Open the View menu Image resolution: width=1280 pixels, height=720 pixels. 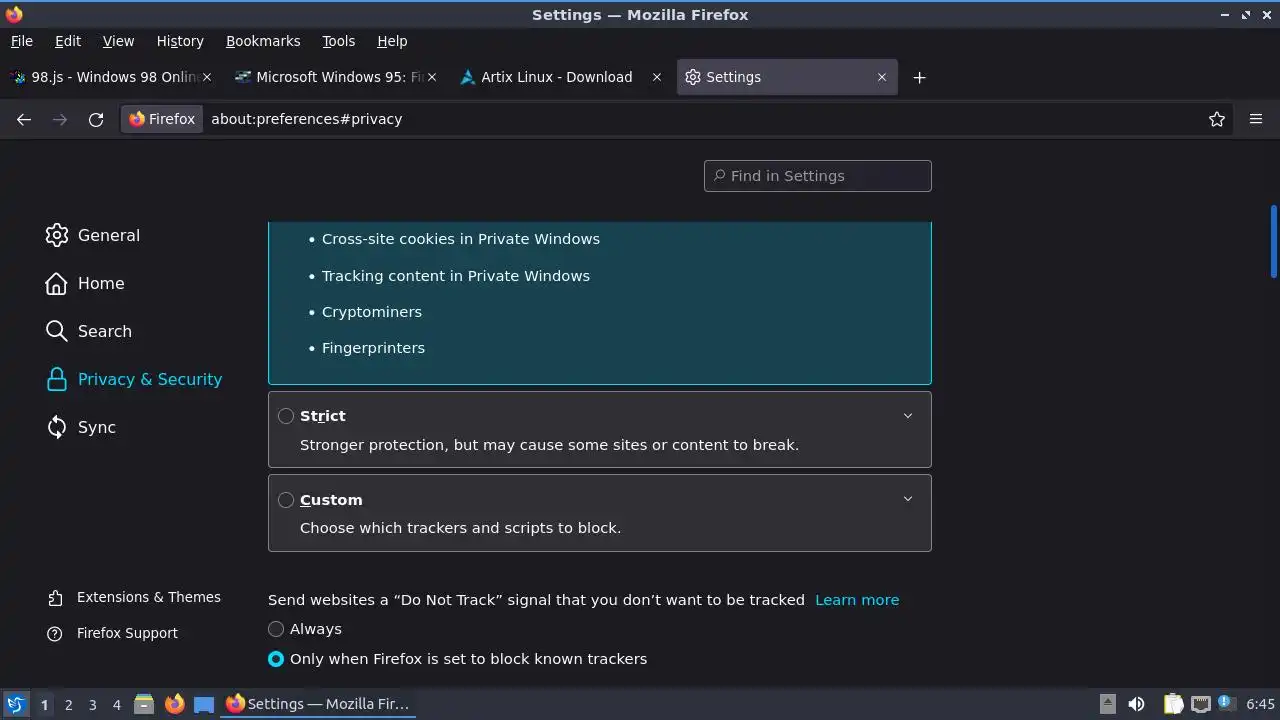118,41
